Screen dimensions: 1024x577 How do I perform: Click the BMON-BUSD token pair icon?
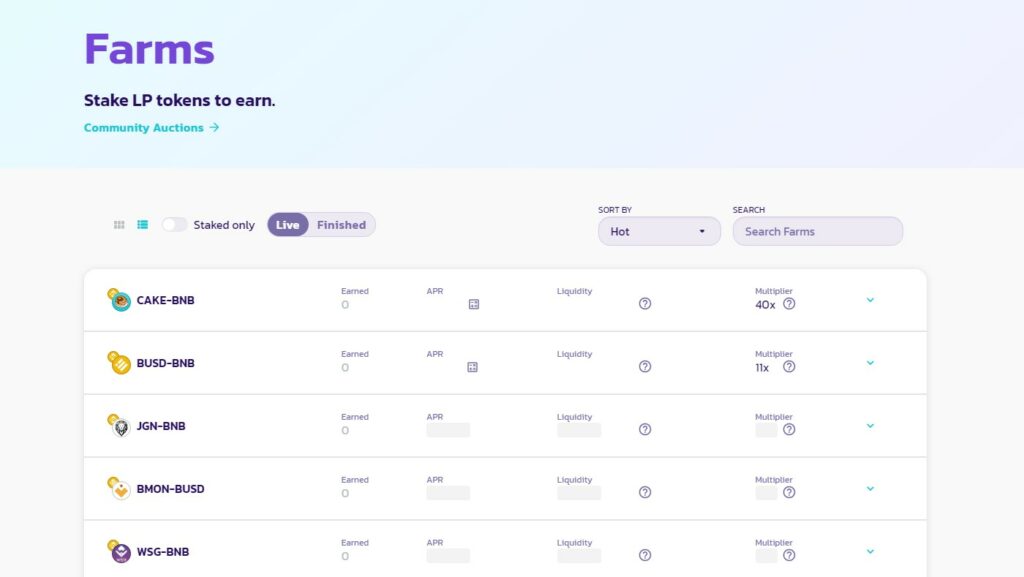(119, 488)
